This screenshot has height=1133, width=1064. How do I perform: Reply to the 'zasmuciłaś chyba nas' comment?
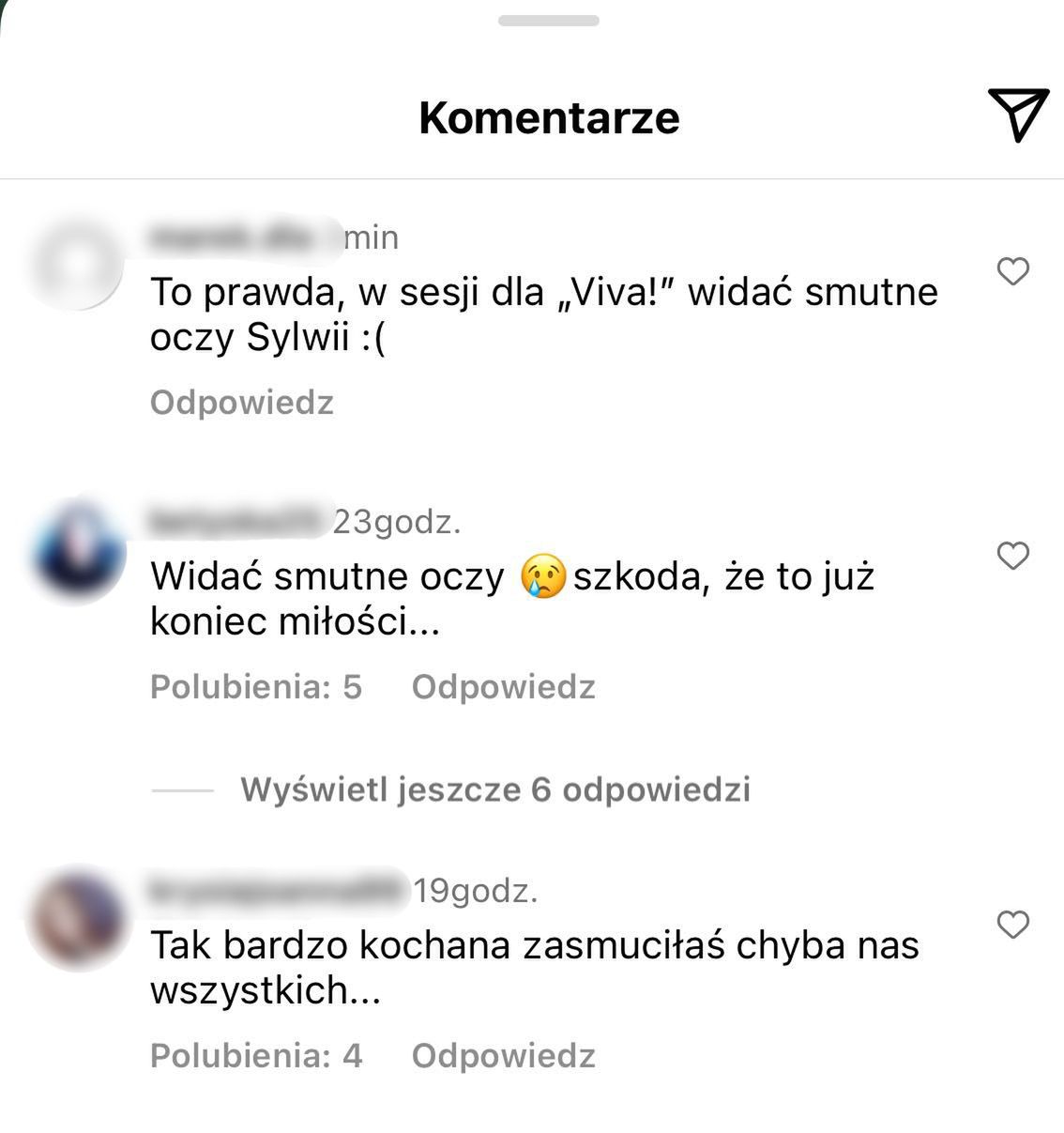504,1056
